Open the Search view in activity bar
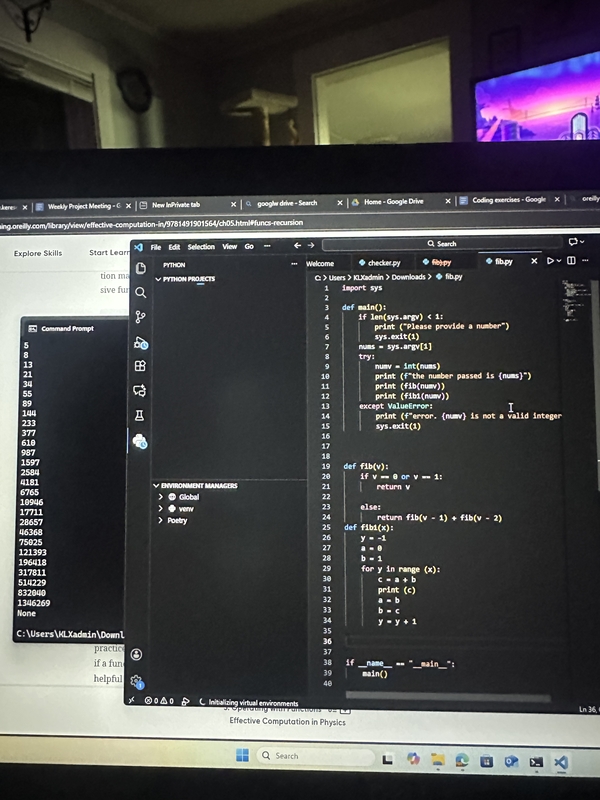Viewport: 600px width, 800px height. pos(140,293)
